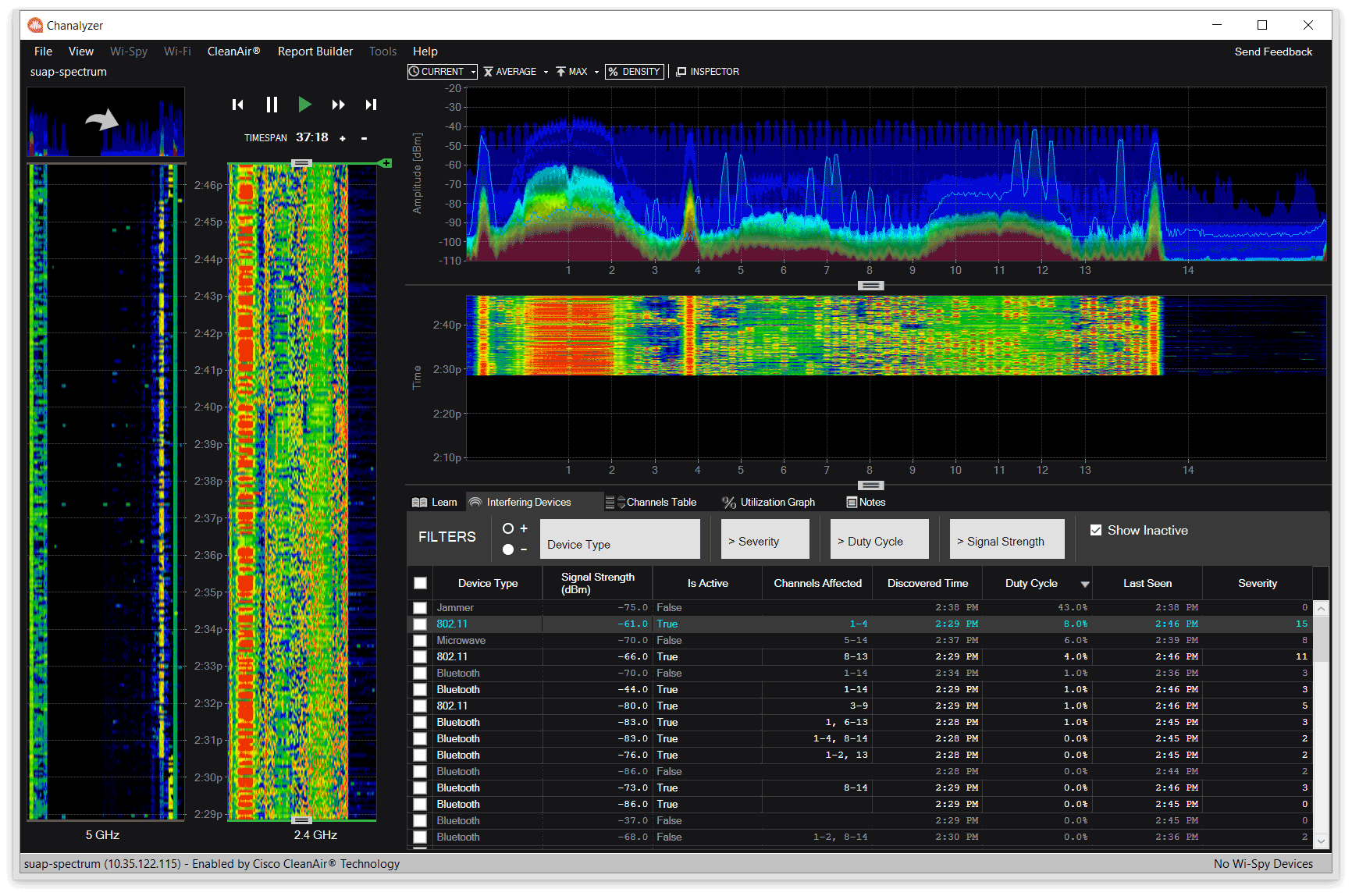The height and width of the screenshot is (896, 1352).
Task: Check the select-all checkbox in the table header
Action: [x=420, y=583]
